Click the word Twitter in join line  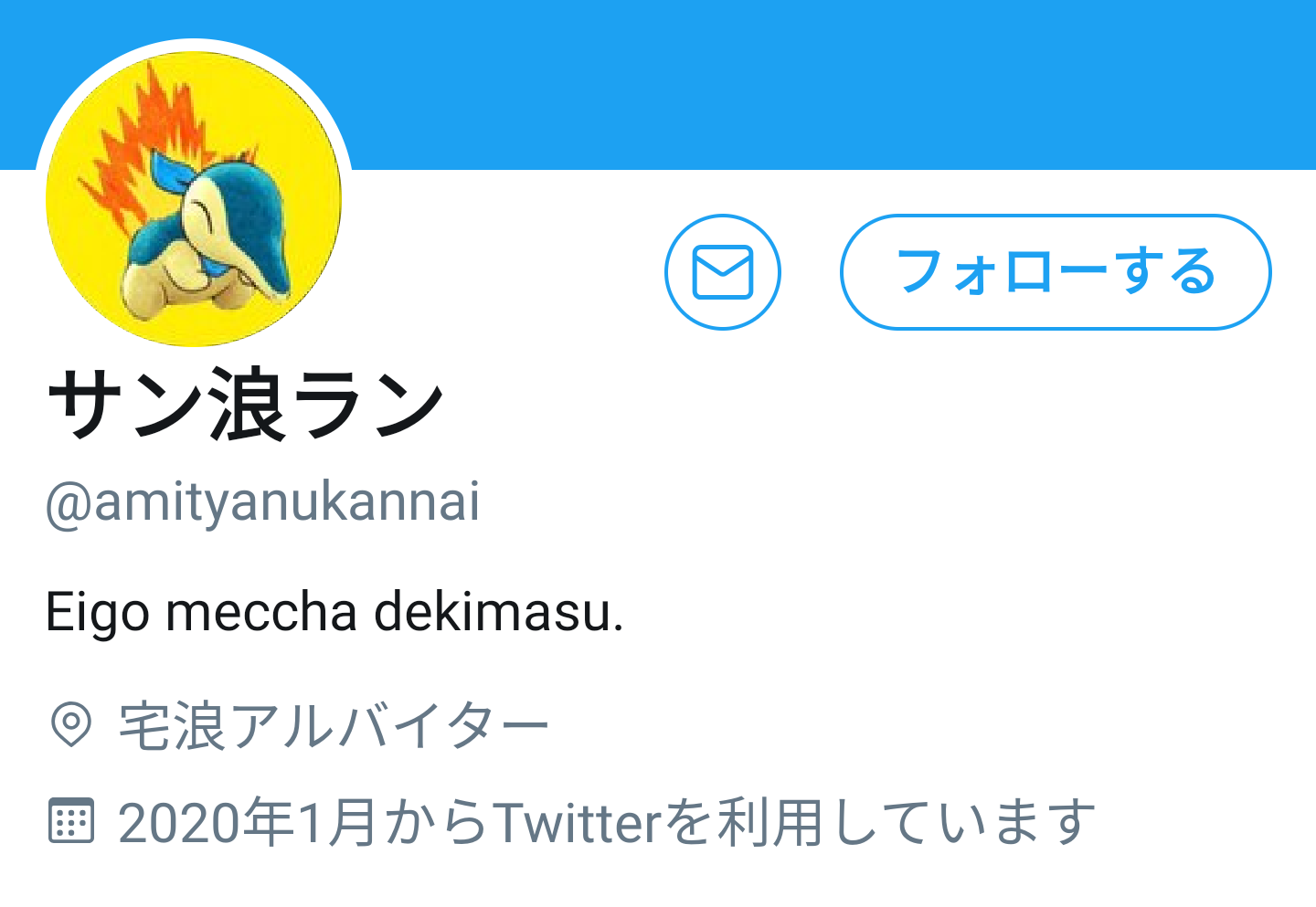click(x=577, y=822)
